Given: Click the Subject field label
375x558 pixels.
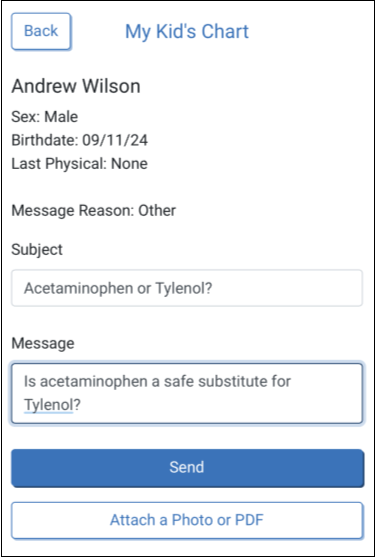Looking at the screenshot, I should pos(37,250).
